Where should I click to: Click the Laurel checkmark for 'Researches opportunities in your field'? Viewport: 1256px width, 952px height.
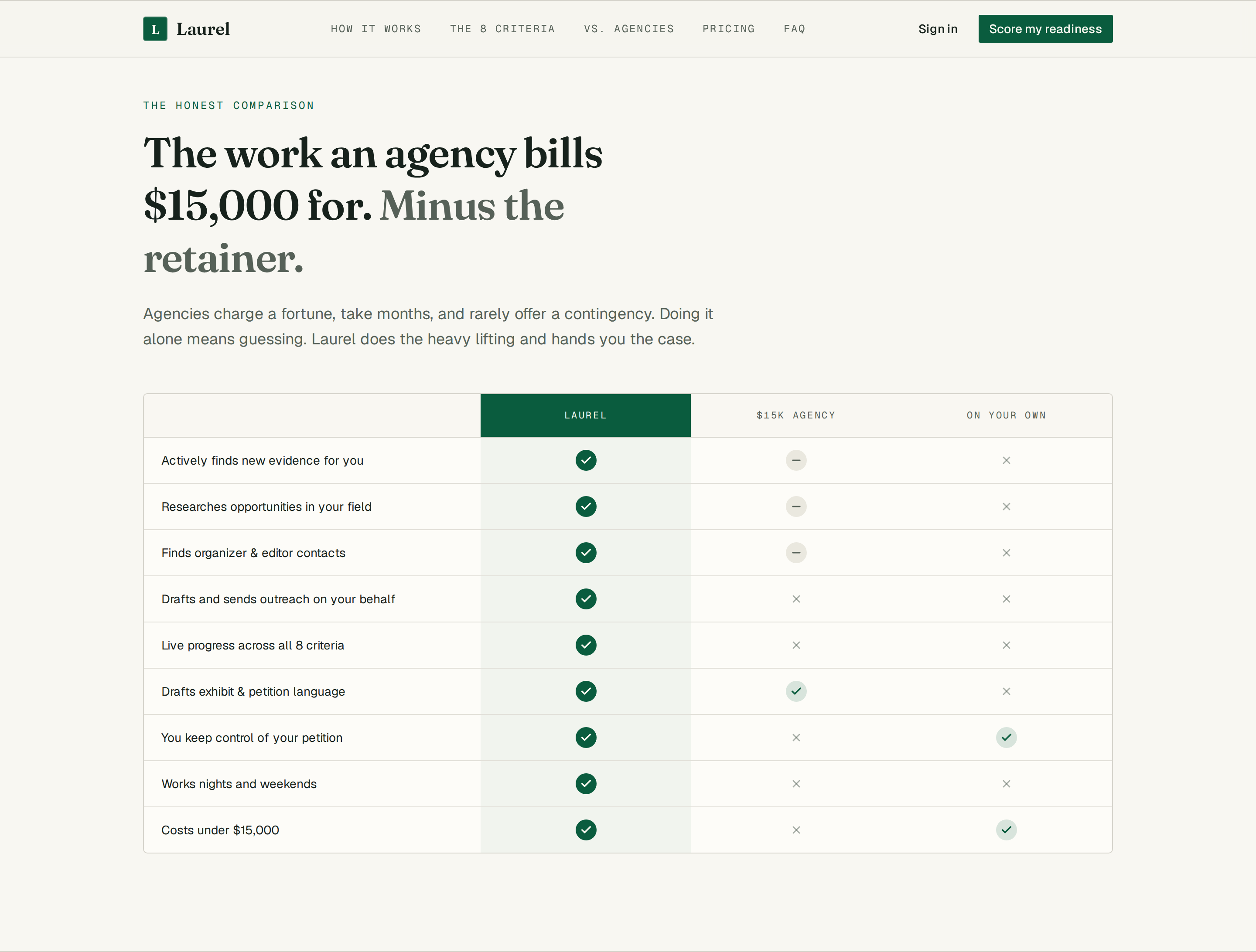click(585, 507)
